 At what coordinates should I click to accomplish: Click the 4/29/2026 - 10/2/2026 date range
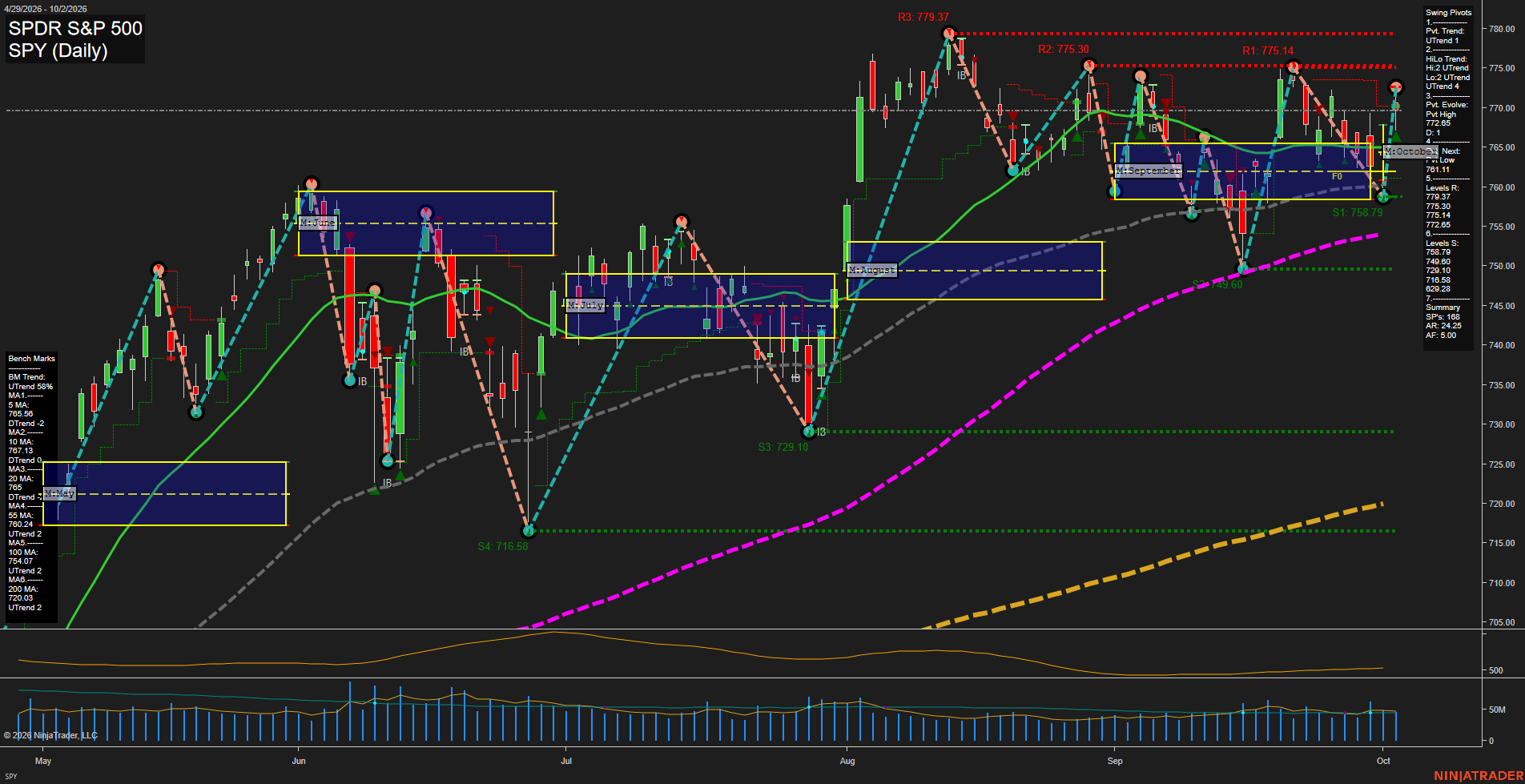pyautogui.click(x=46, y=9)
